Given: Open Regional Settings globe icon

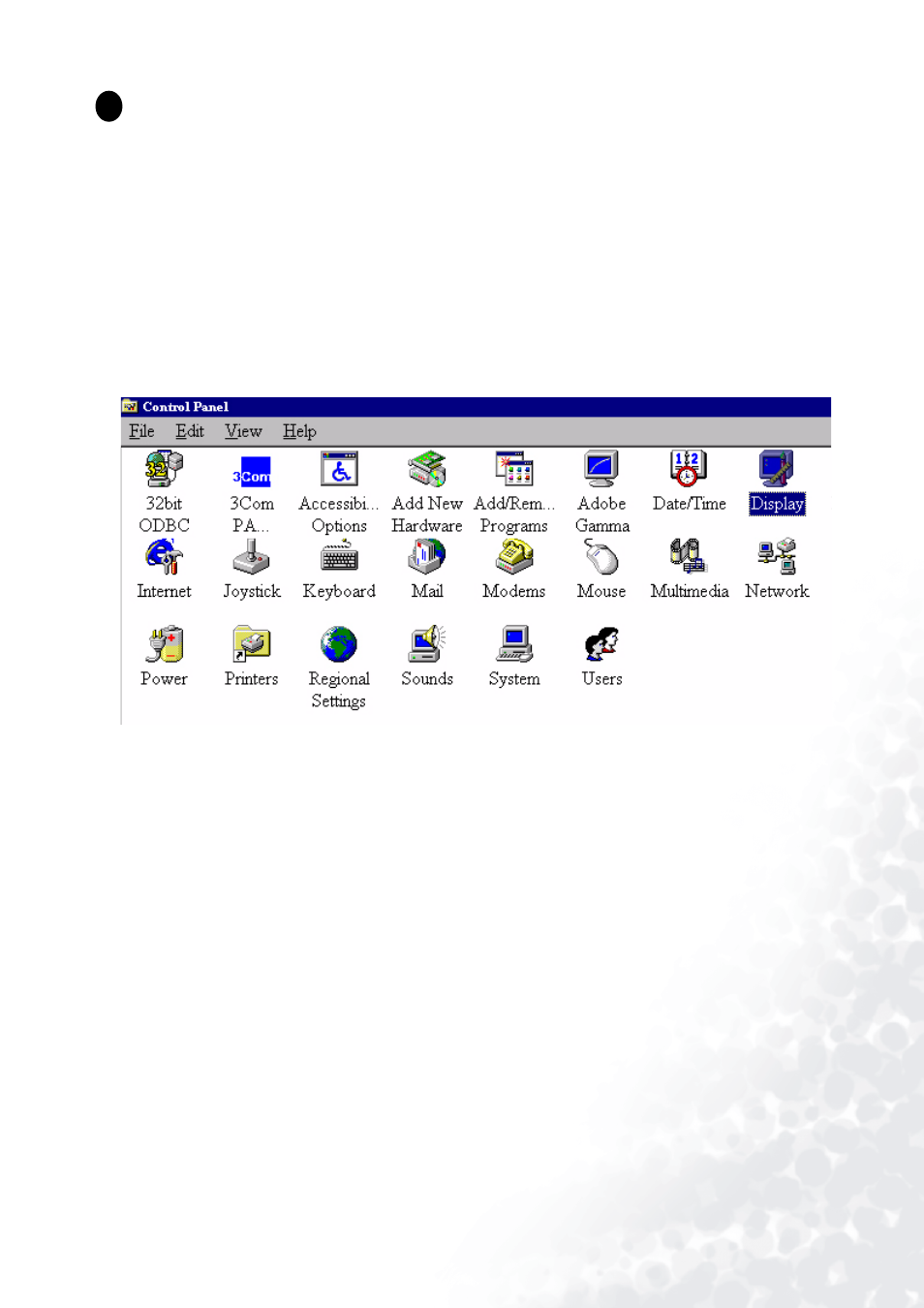Looking at the screenshot, I should pos(339,644).
